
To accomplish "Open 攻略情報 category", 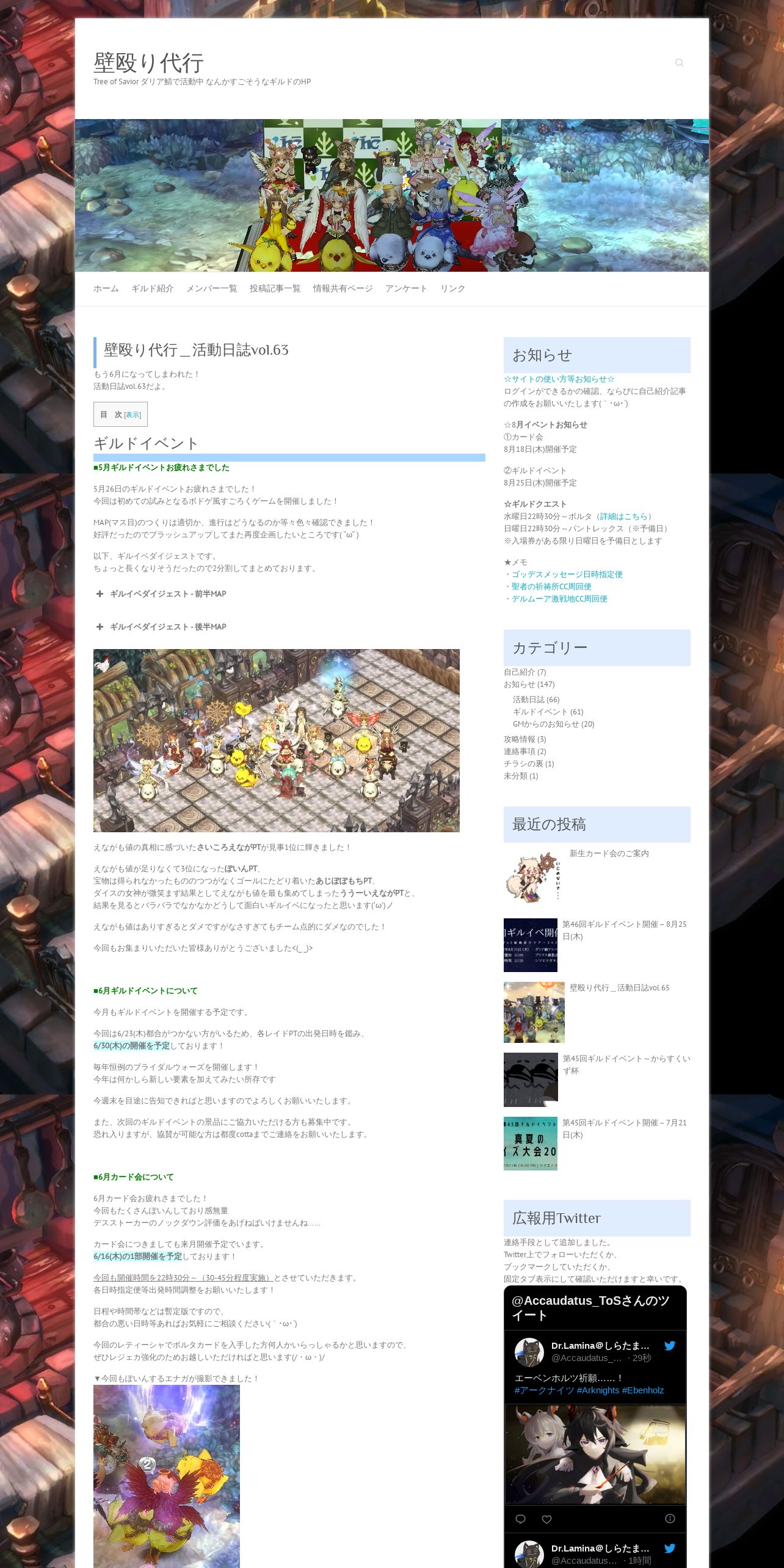I will [x=519, y=739].
